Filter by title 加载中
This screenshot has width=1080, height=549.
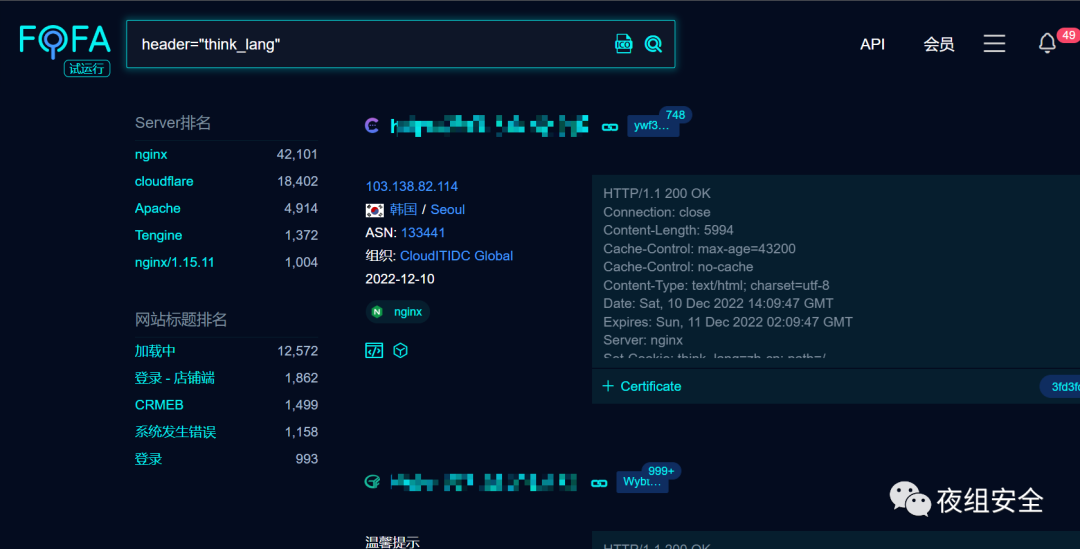[155, 351]
